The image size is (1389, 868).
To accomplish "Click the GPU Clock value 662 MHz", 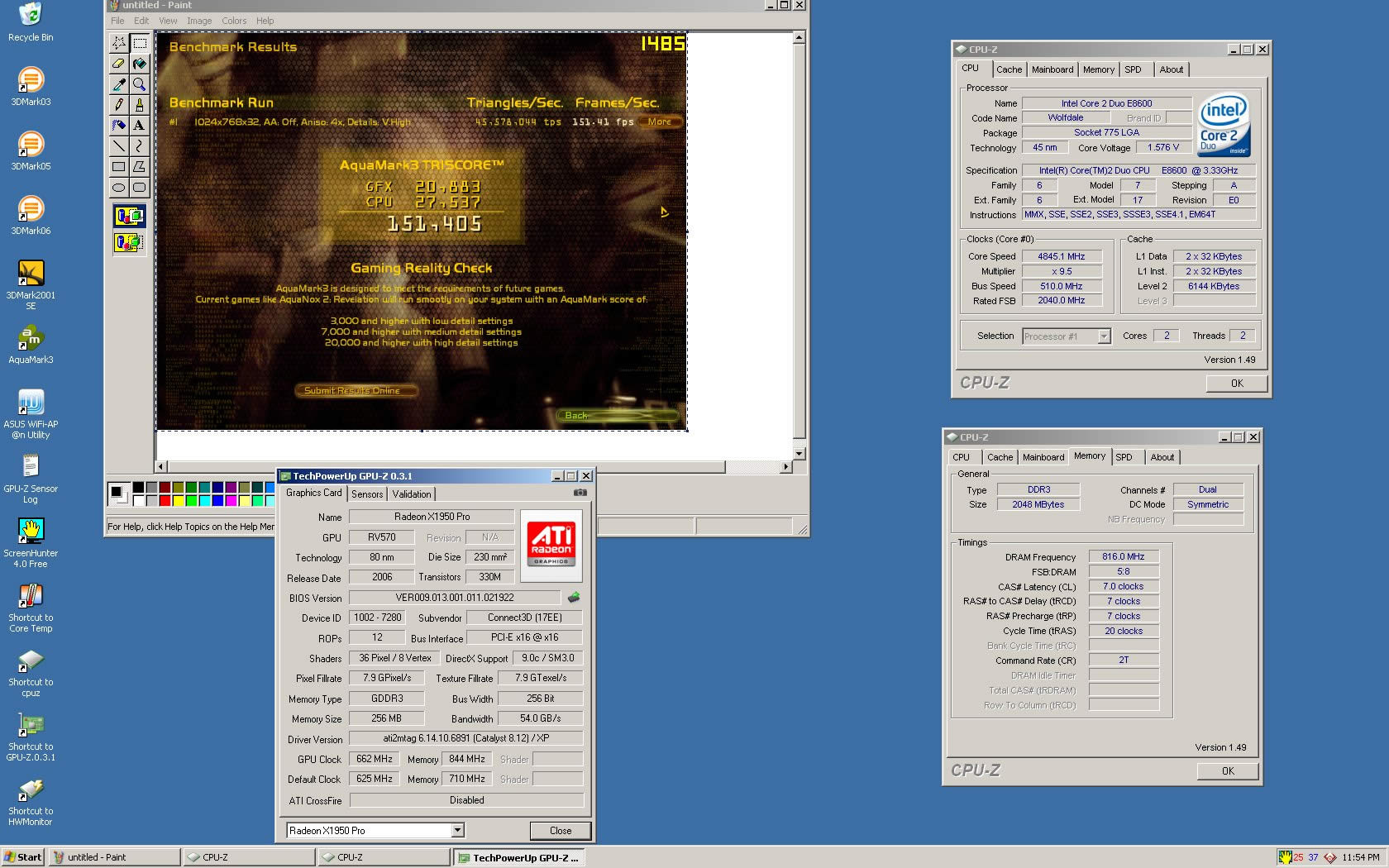I will [375, 759].
